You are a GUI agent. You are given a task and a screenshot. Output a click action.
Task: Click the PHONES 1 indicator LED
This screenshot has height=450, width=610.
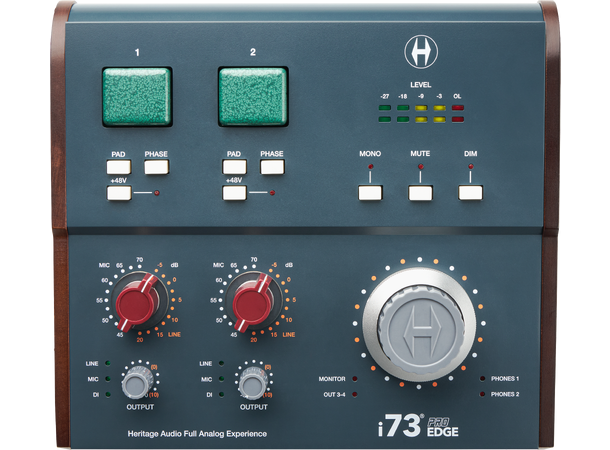pyautogui.click(x=482, y=378)
